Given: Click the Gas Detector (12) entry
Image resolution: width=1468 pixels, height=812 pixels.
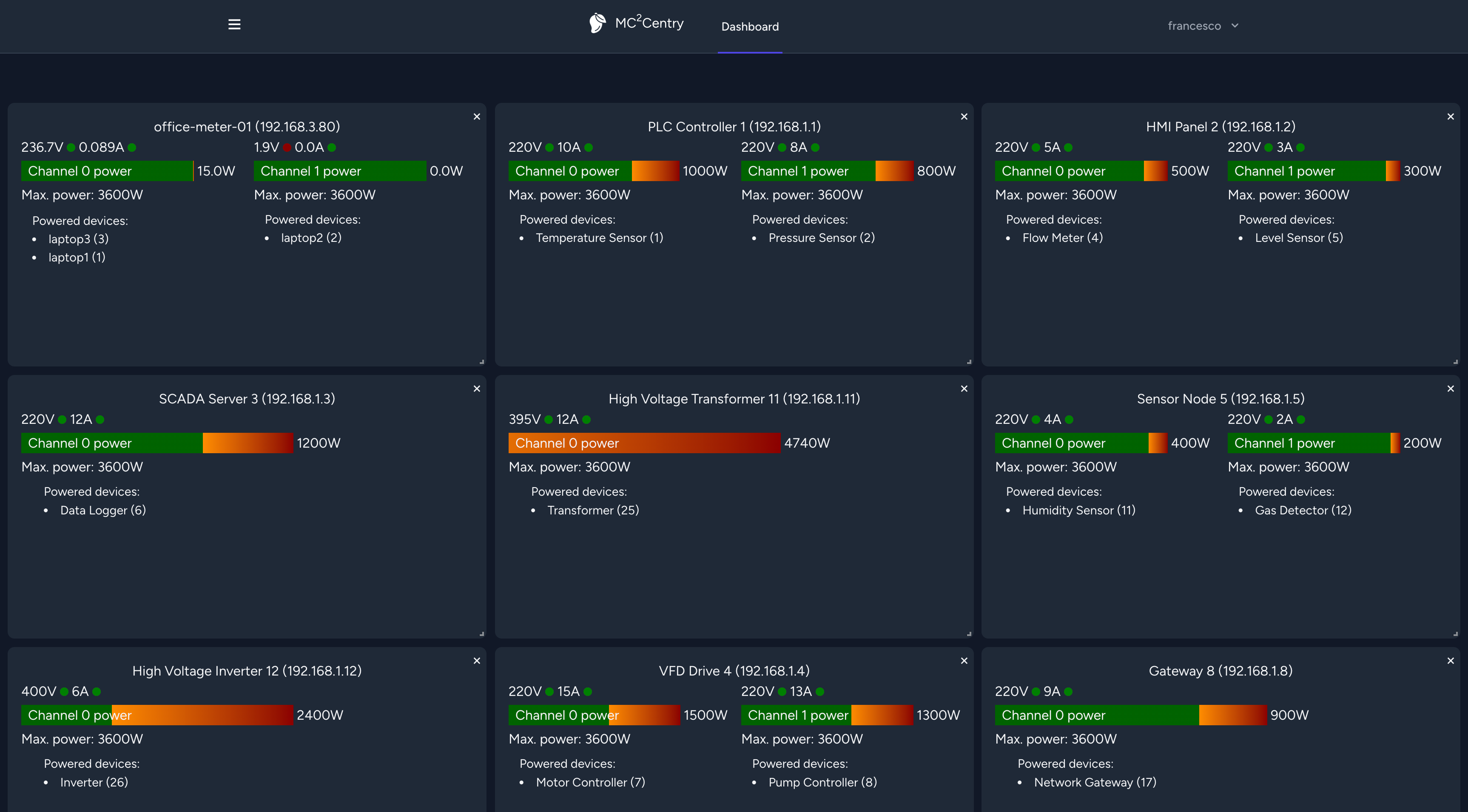Looking at the screenshot, I should pyautogui.click(x=1303, y=510).
